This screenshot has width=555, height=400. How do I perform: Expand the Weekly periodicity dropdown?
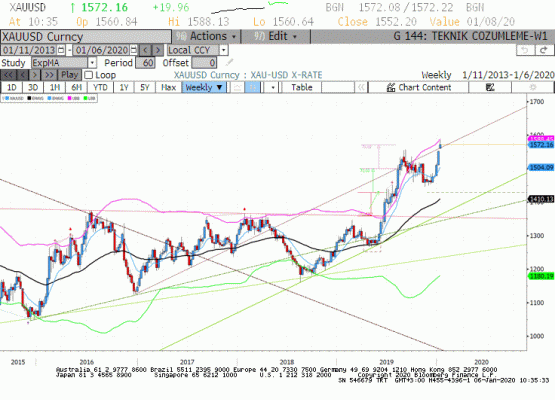point(204,87)
